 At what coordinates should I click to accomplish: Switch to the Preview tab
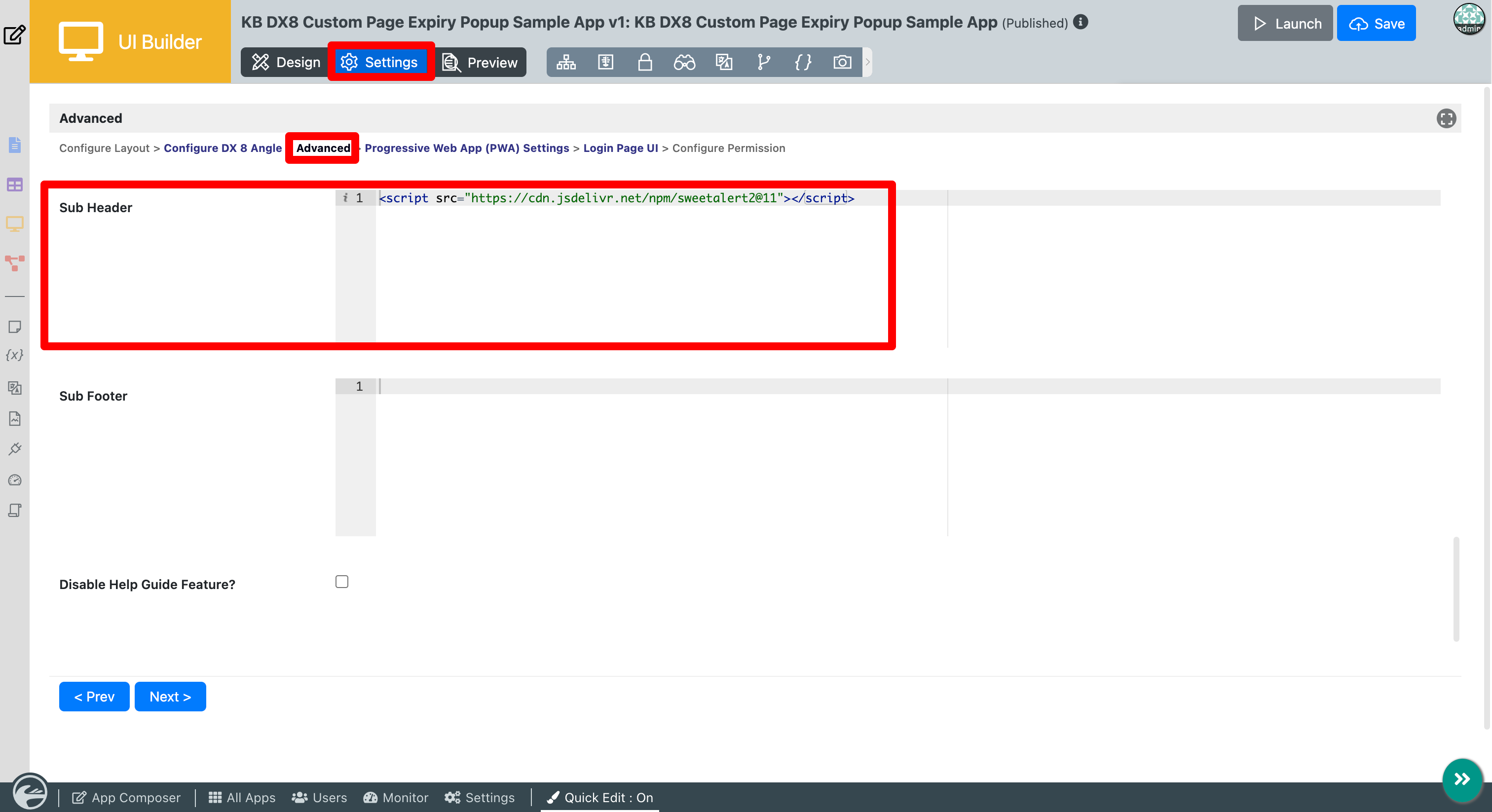(480, 62)
